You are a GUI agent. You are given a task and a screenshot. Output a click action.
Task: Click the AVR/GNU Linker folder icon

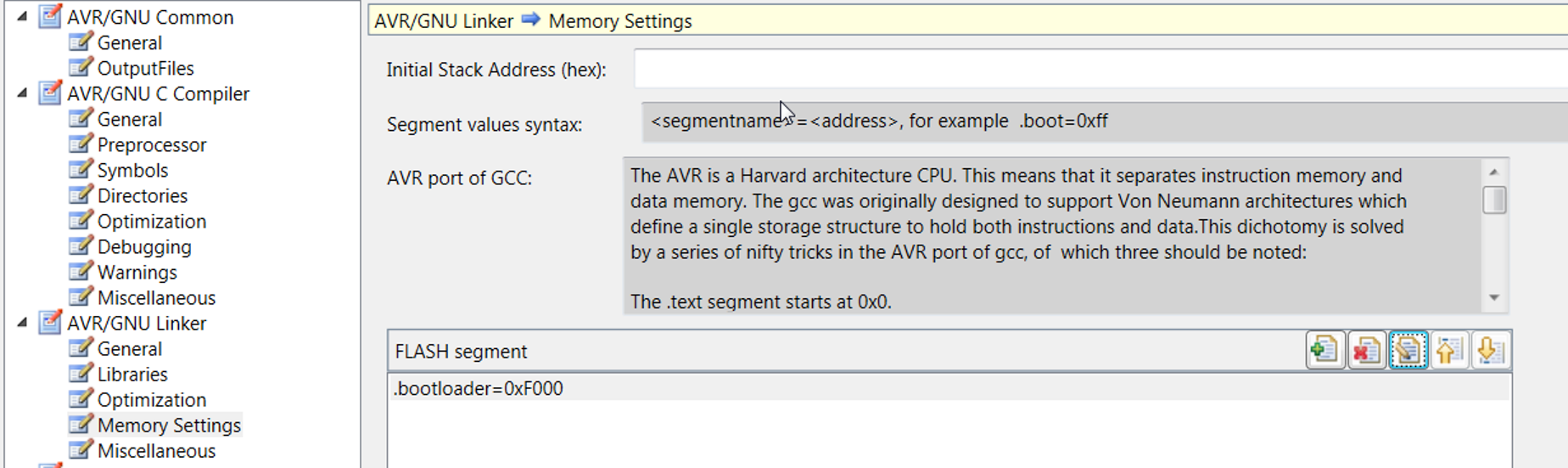click(51, 322)
